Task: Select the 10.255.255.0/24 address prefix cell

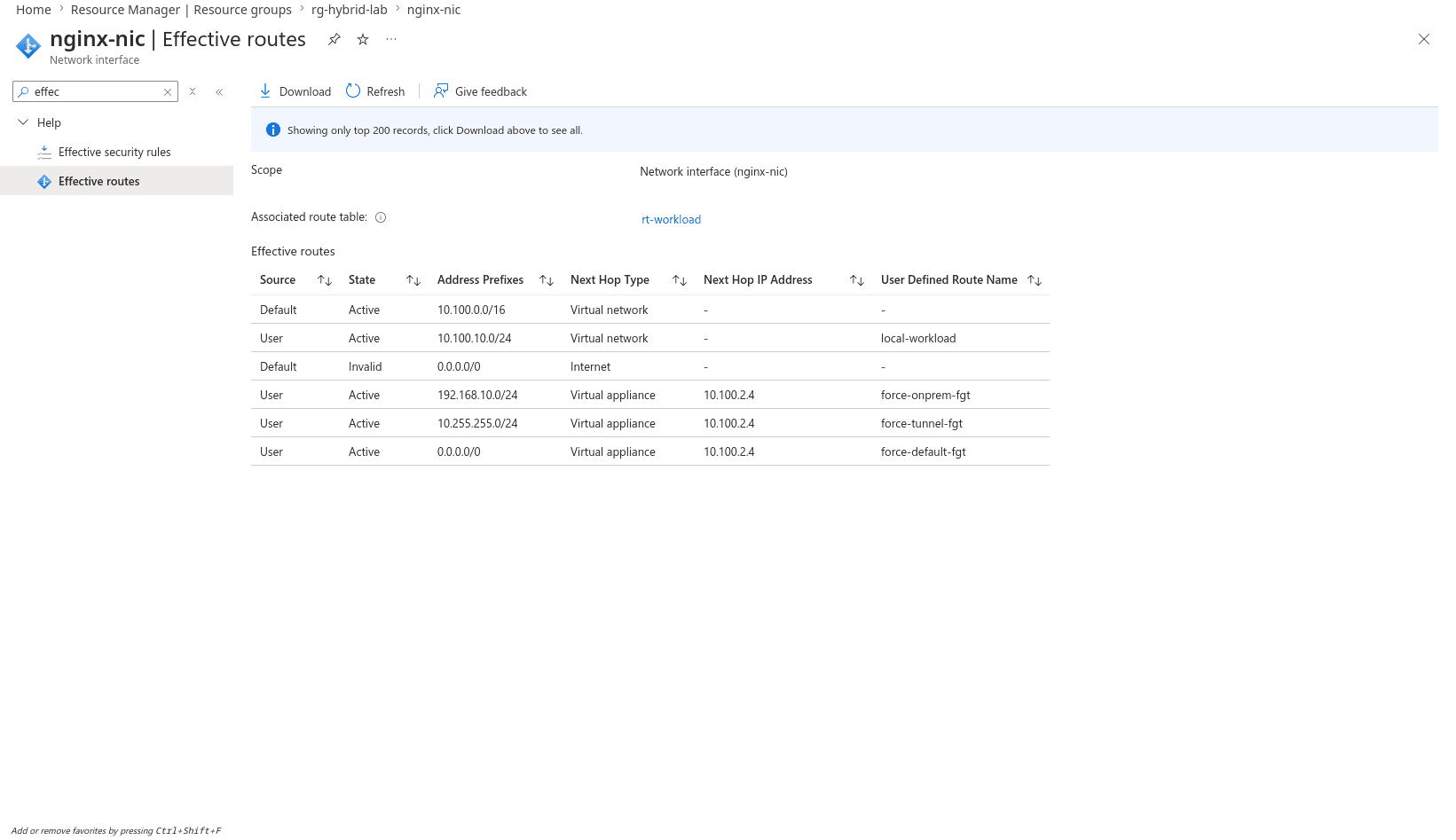Action: click(477, 423)
